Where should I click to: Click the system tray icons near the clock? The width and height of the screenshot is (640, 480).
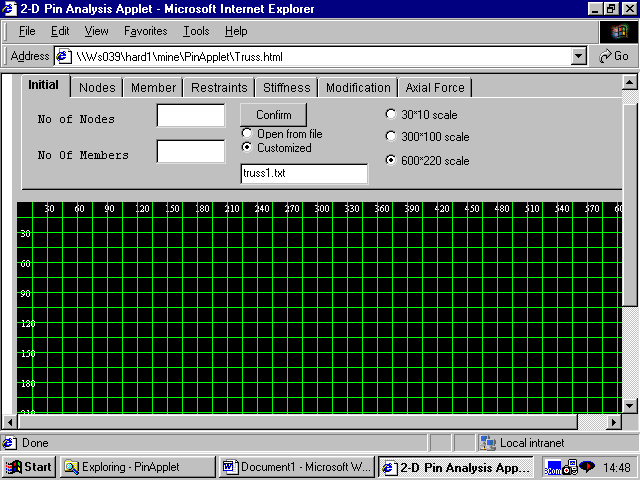[572, 467]
